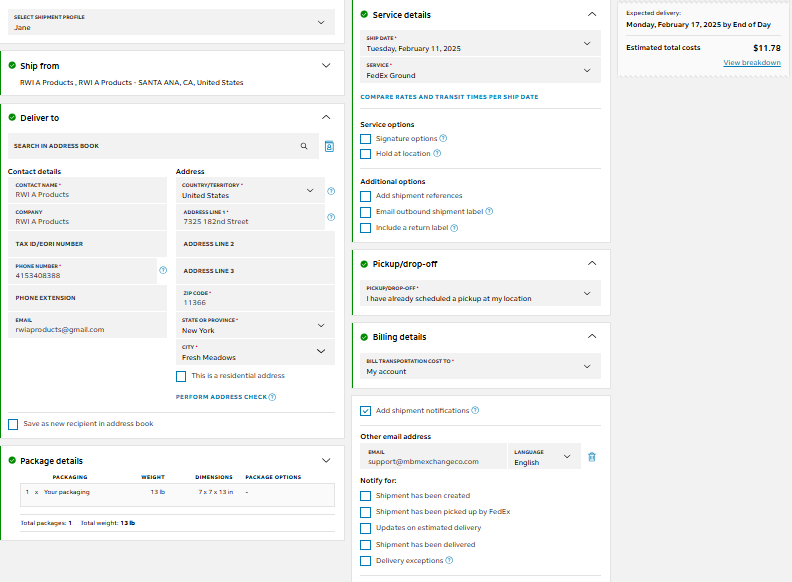
Task: Check Save as new recipient in address book
Action: [x=13, y=424]
